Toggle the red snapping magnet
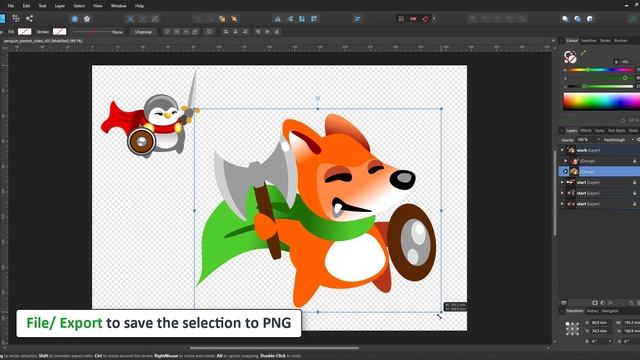Image resolution: width=640 pixels, height=360 pixels. tap(425, 19)
